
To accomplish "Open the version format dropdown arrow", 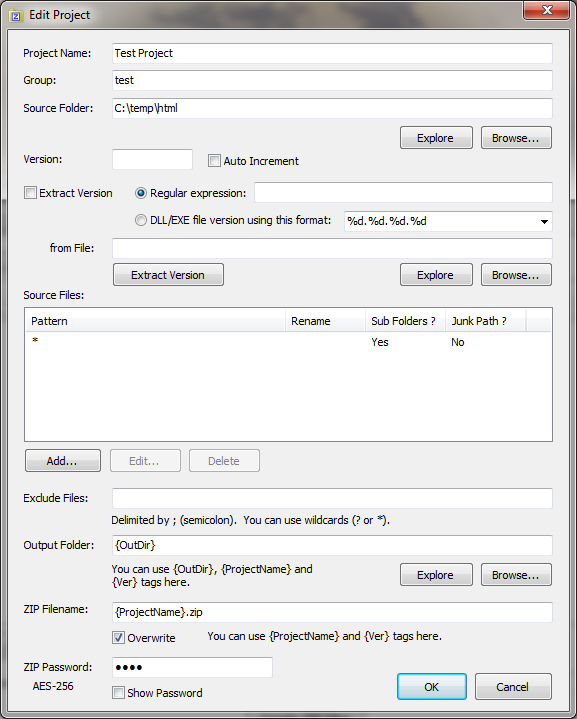I will (x=544, y=221).
